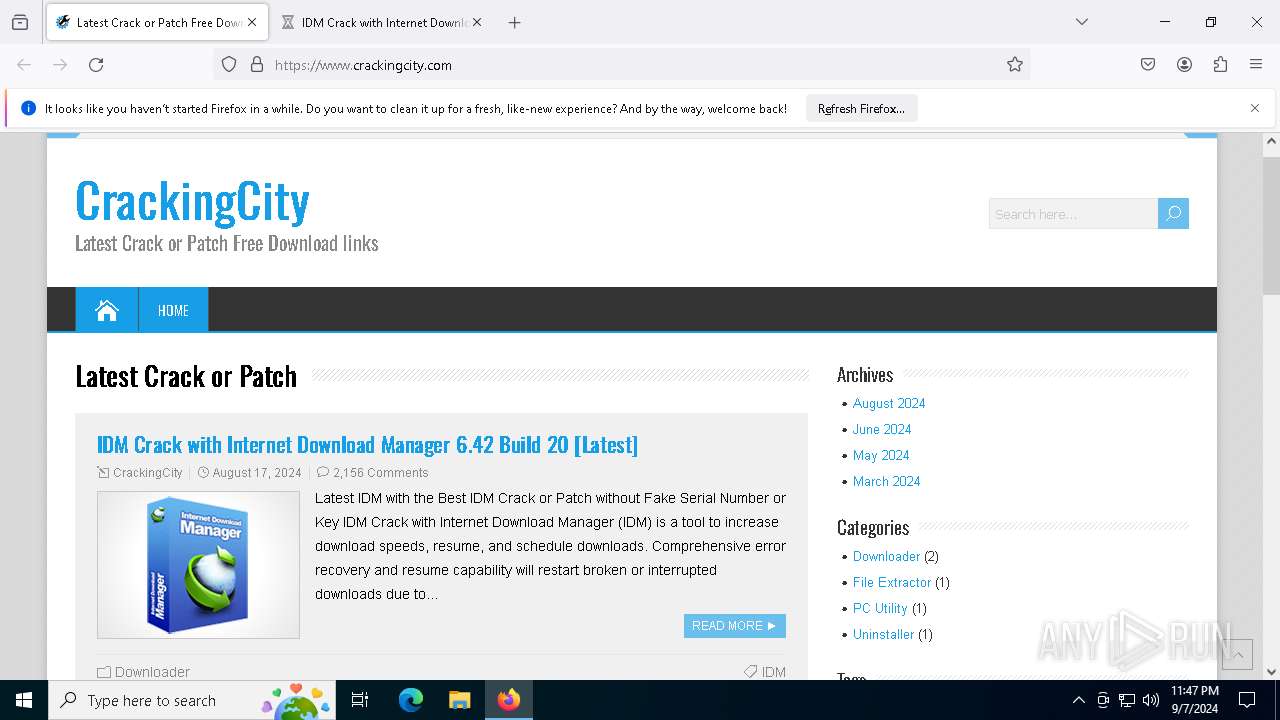This screenshot has height=720, width=1280.
Task: Open extensions puzzle icon
Action: point(1220,65)
